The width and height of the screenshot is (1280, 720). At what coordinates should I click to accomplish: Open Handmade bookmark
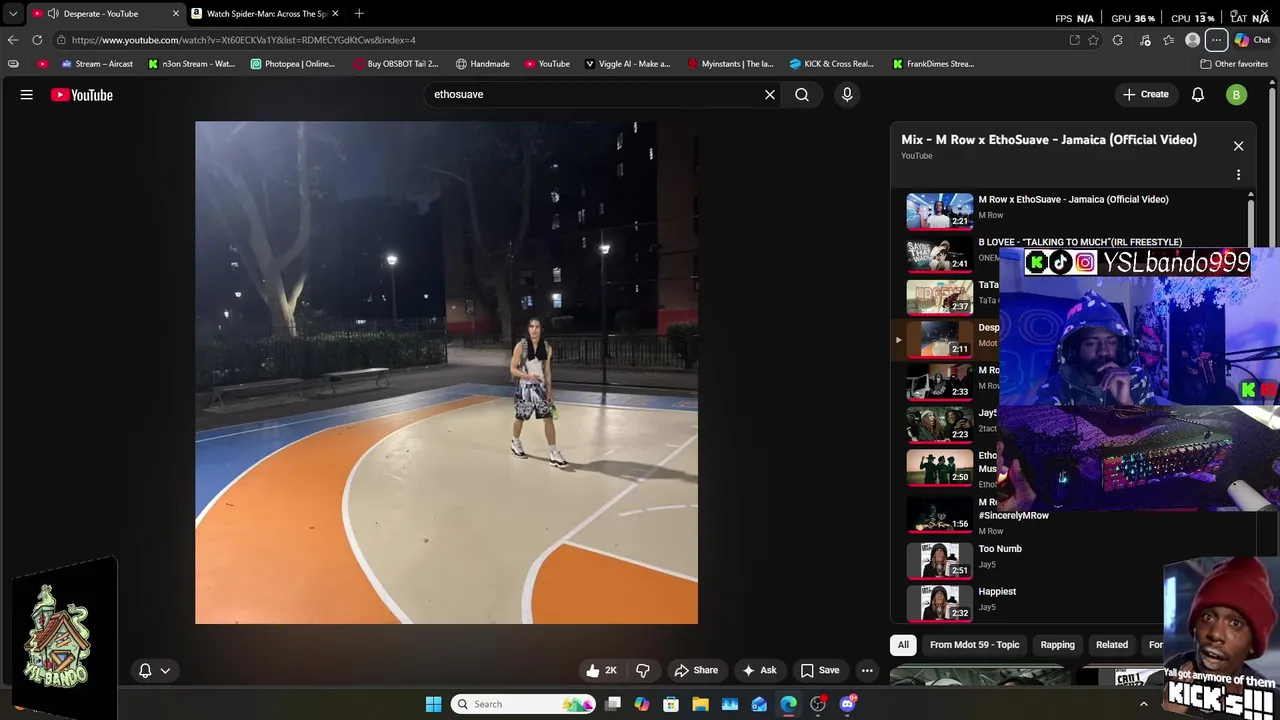coord(483,64)
